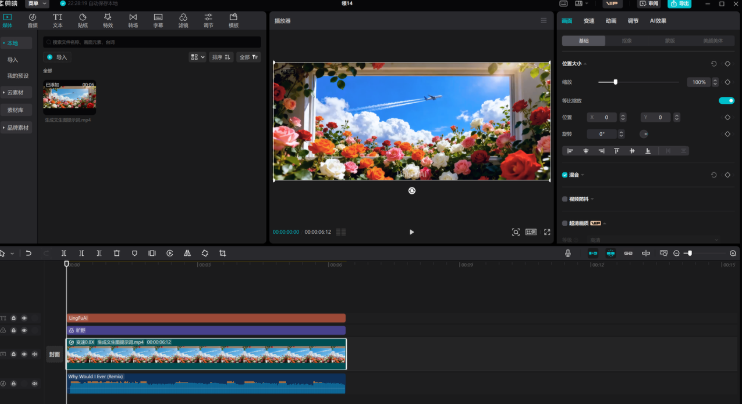Select the imported video thumbnail in media bin
Screen dimensions: 742x404
[x=69, y=98]
